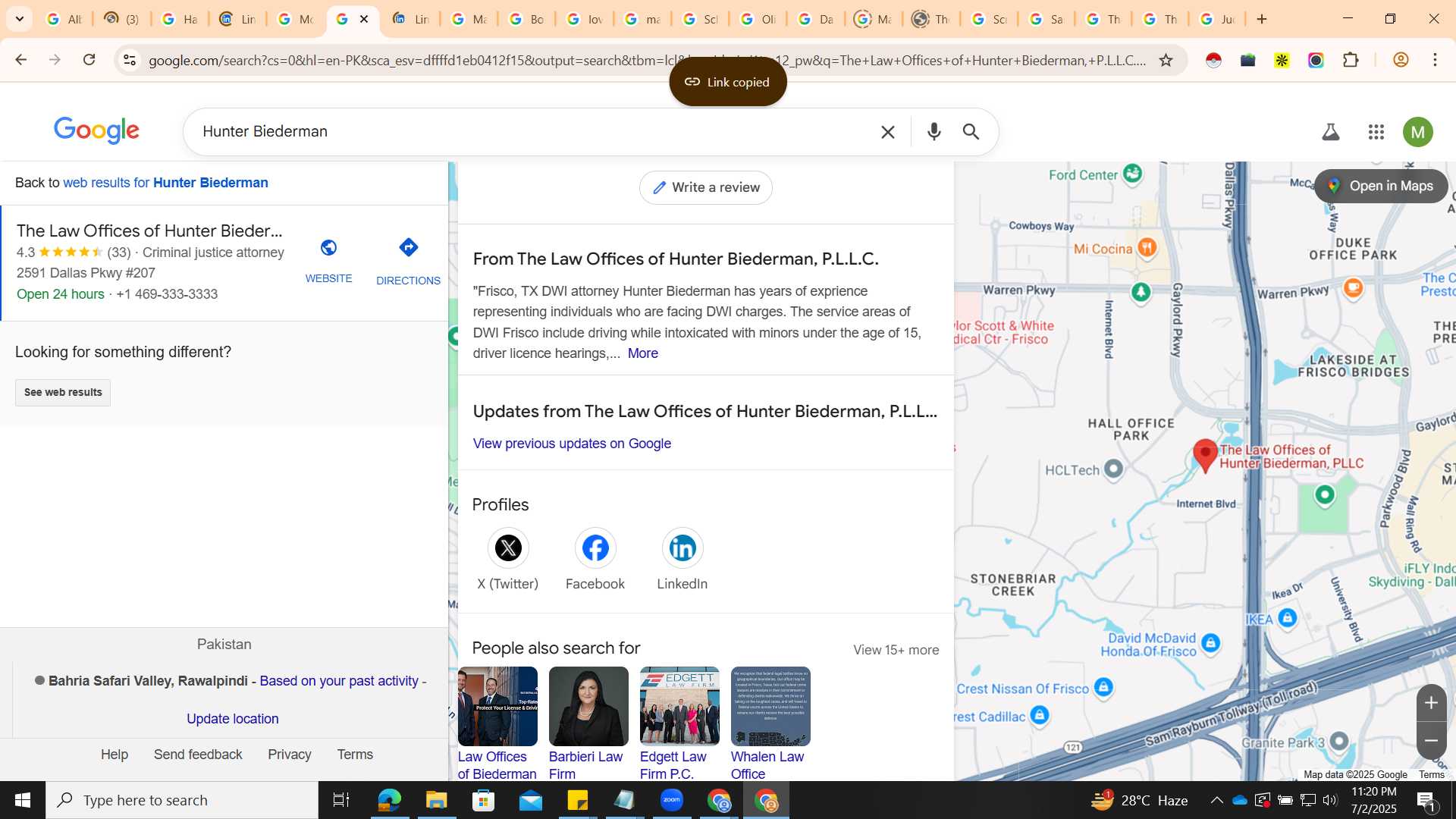1456x819 pixels.
Task: Open Barbieri Law Firm thumbnail
Action: [x=588, y=706]
